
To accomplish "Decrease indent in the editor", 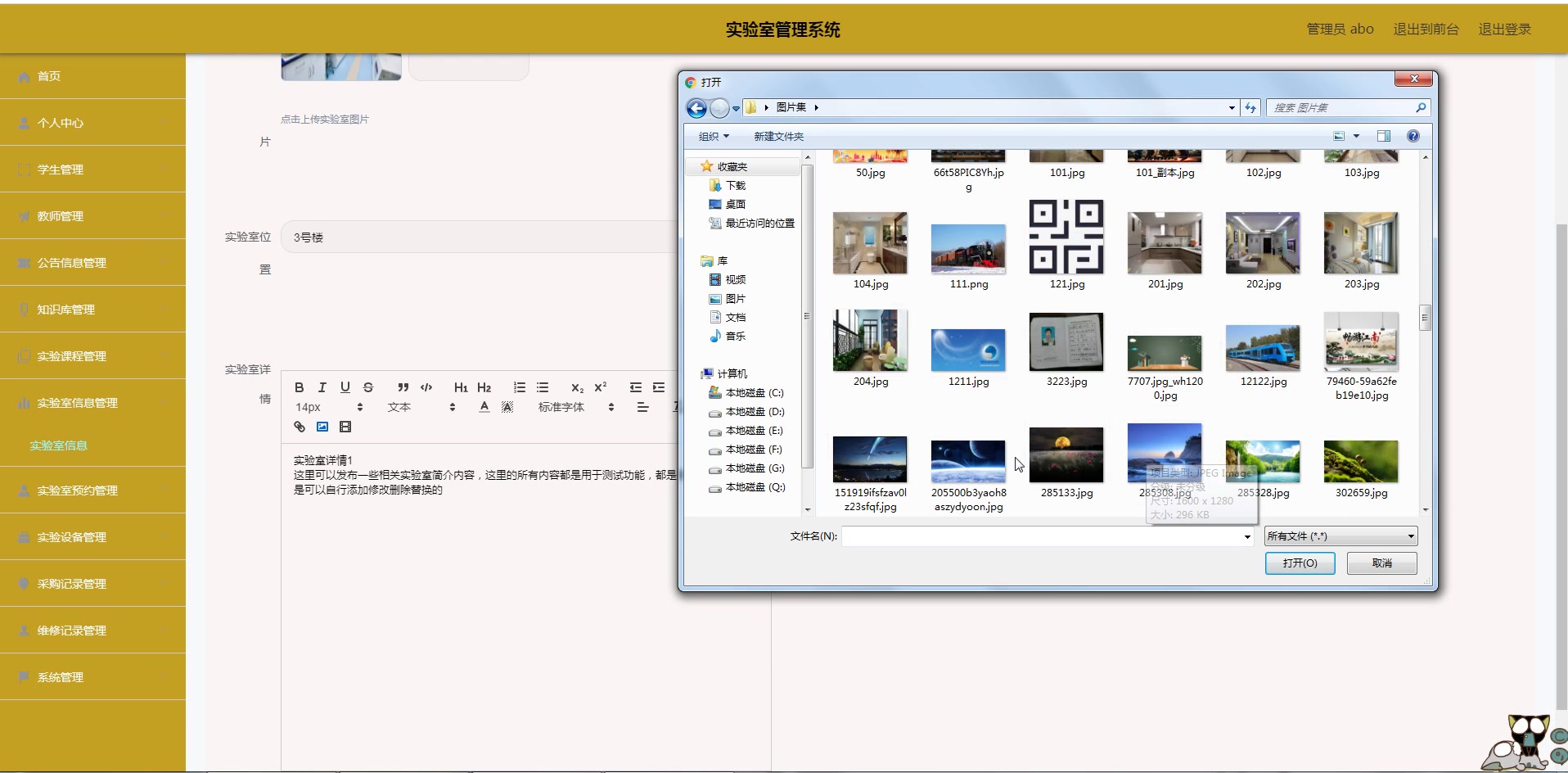I will point(635,387).
